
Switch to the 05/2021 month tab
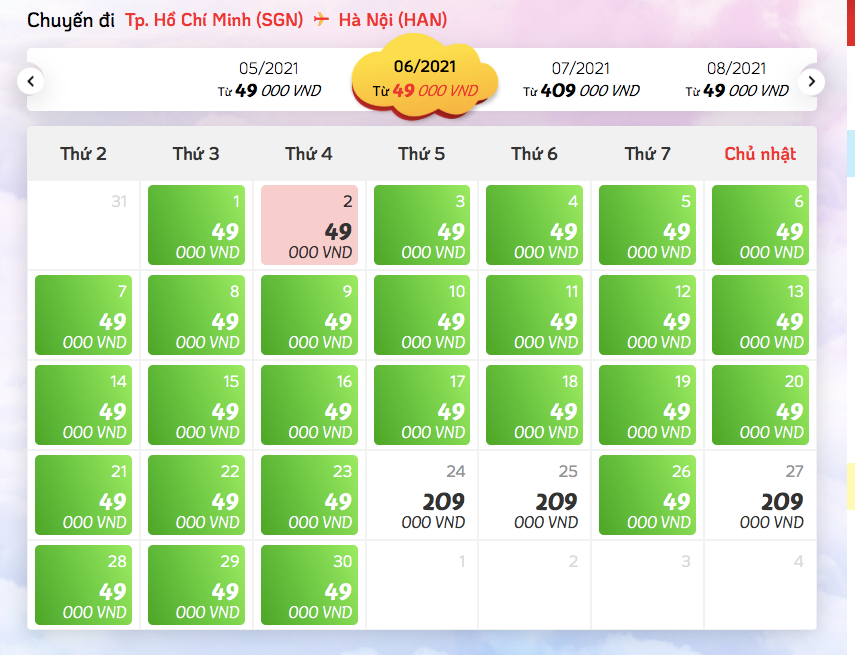(269, 80)
